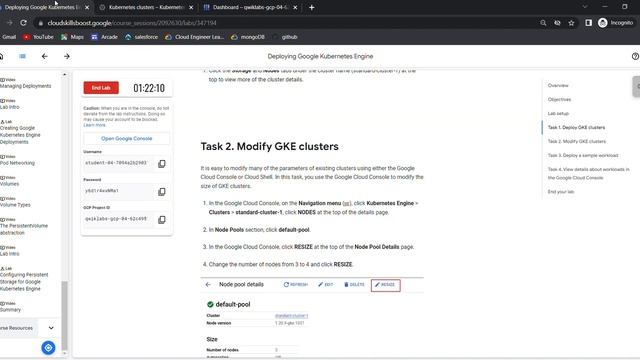Open the Arcade bookmark
Viewport: 640px width, 360px height.
pos(104,37)
